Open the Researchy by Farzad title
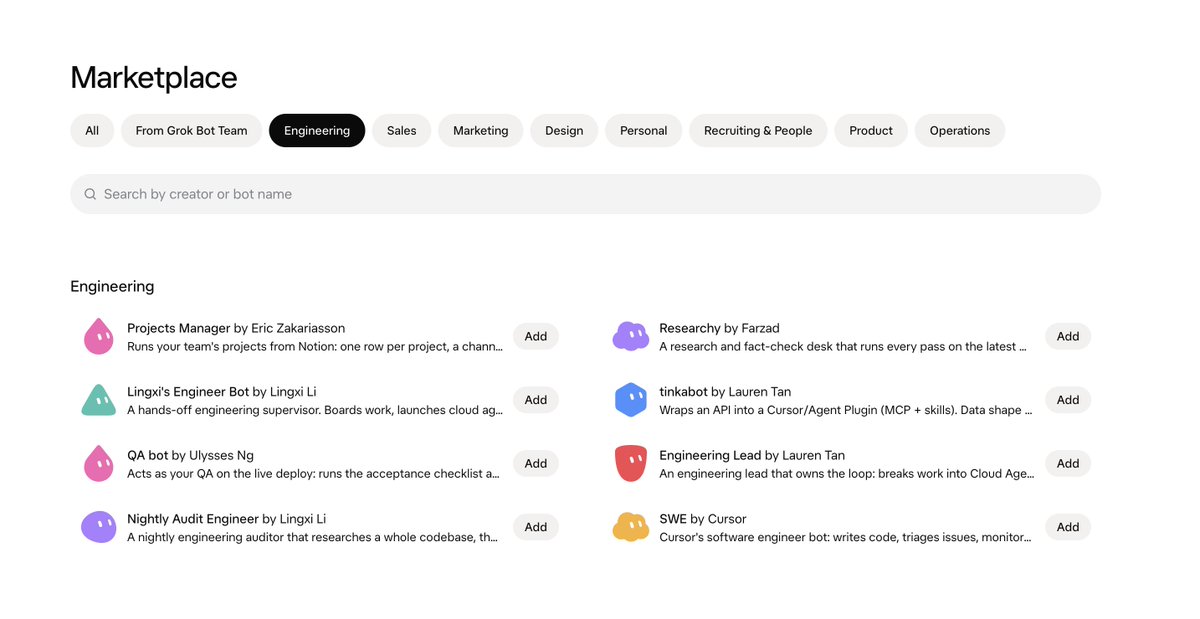 click(720, 328)
